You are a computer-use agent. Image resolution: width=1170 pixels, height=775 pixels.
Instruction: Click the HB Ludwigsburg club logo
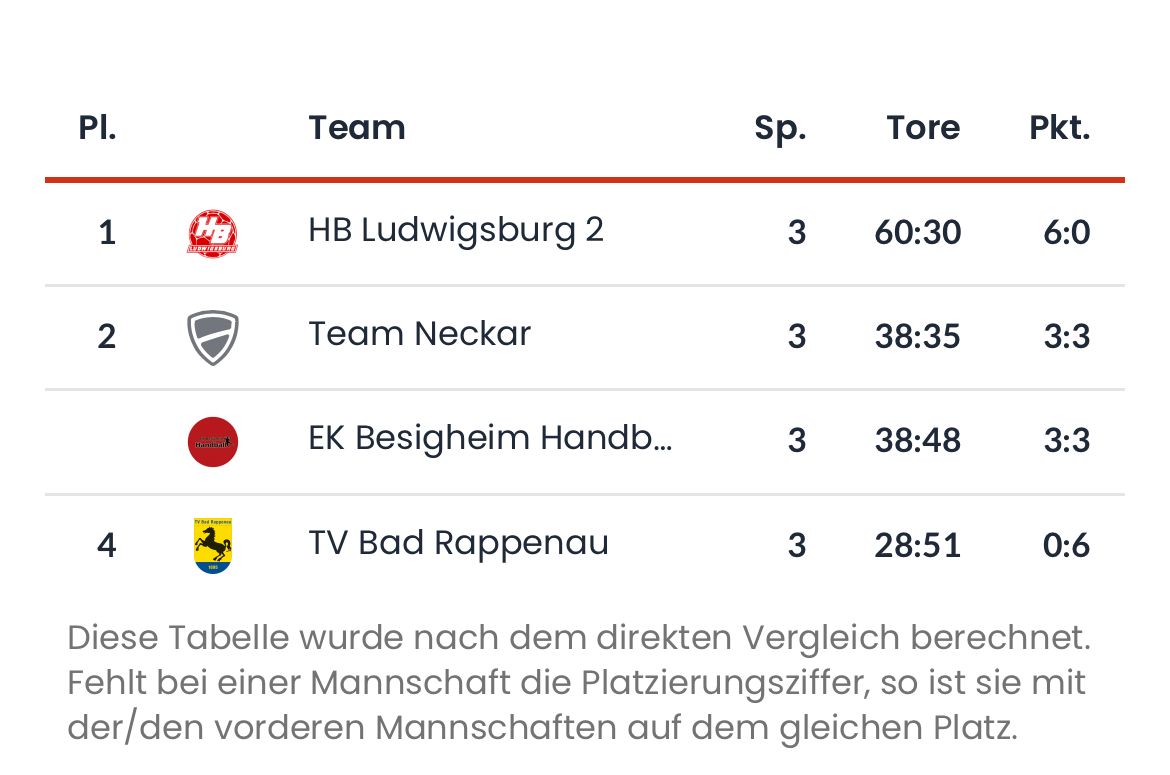coord(212,233)
